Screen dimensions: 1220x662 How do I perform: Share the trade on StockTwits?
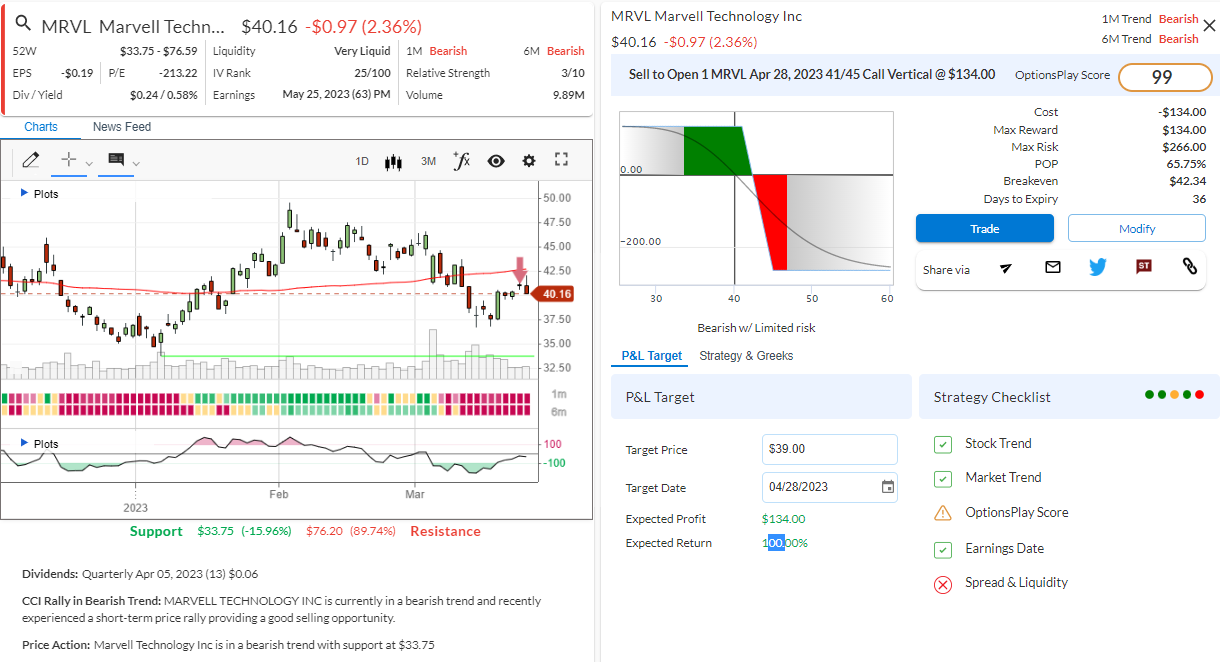pyautogui.click(x=1144, y=267)
